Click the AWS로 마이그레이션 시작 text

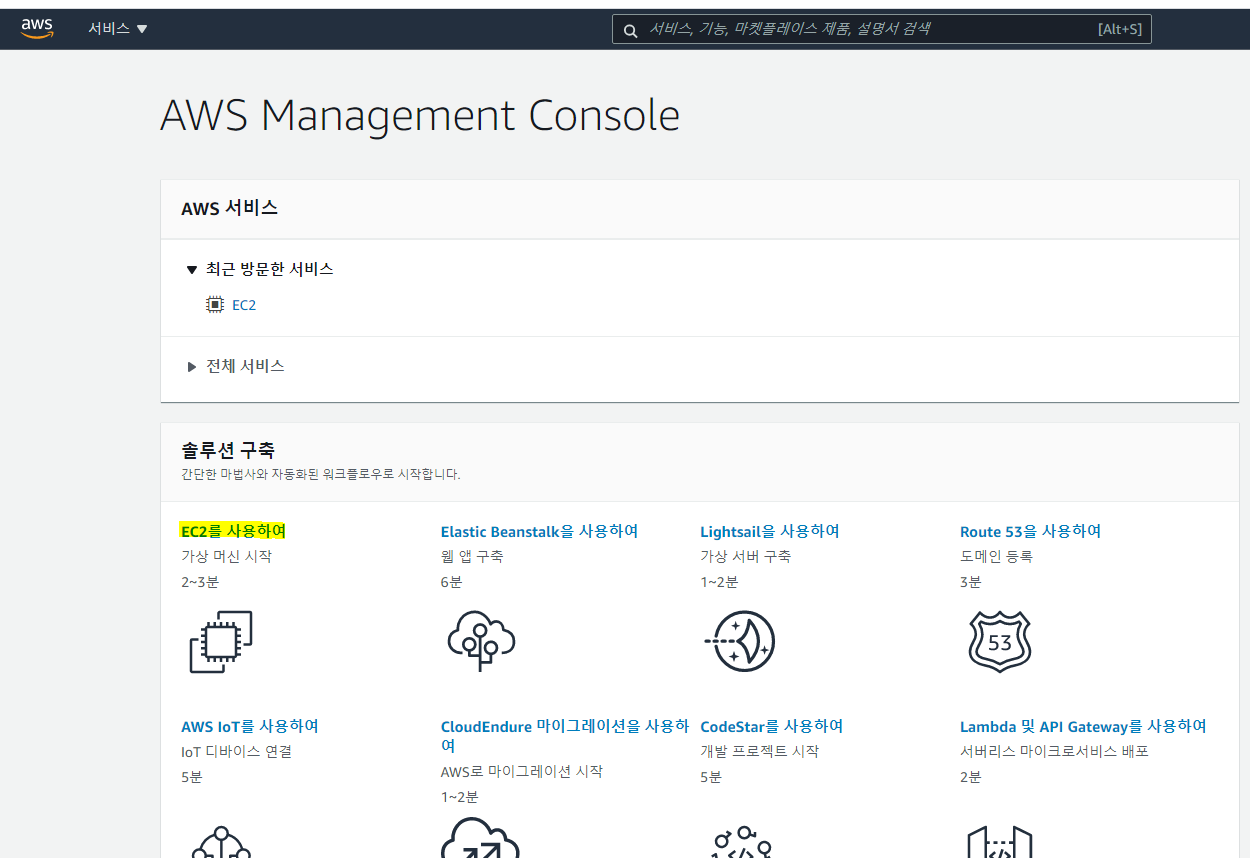point(522,771)
